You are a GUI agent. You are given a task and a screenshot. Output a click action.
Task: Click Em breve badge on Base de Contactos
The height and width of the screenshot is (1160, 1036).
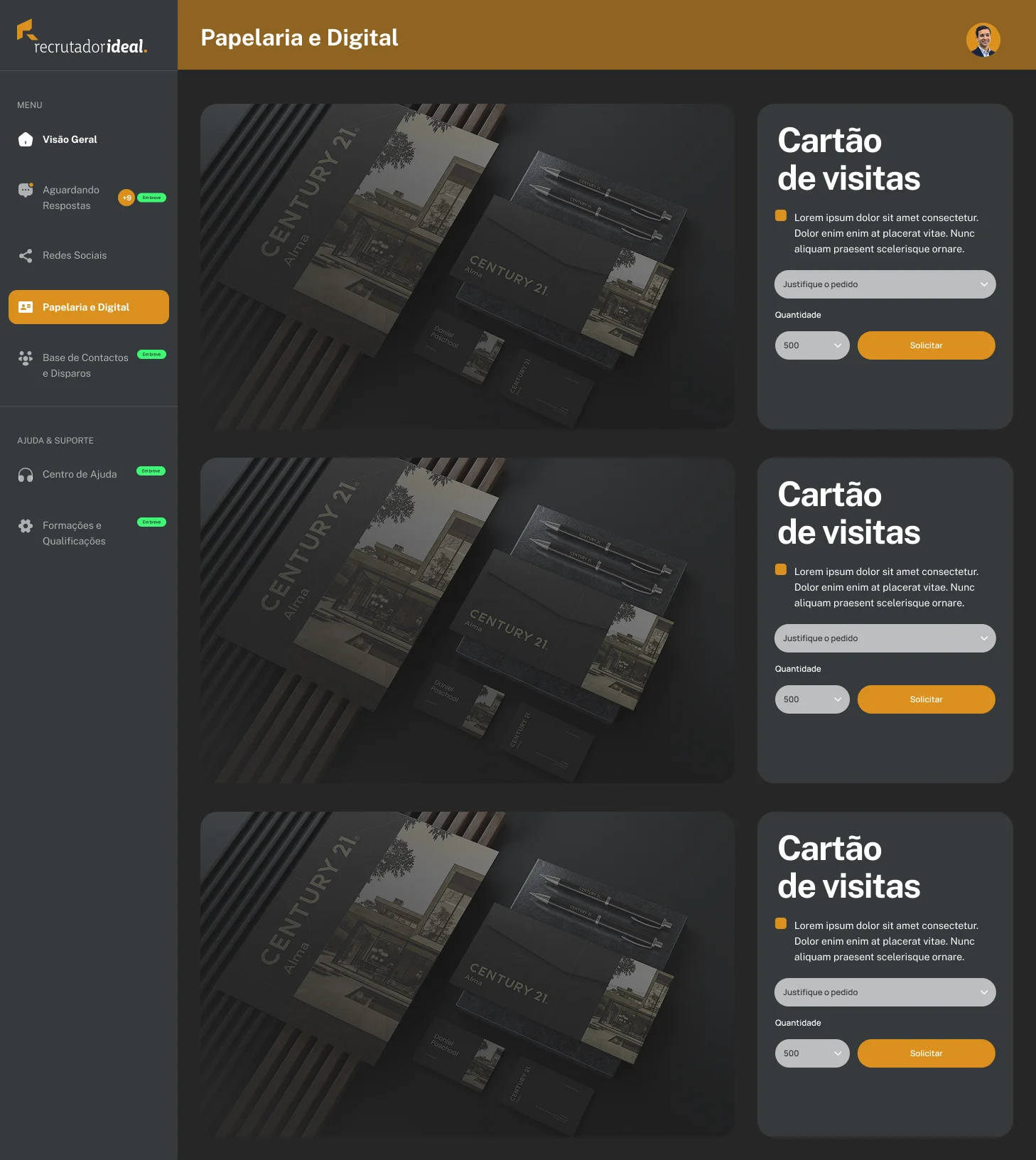point(151,354)
